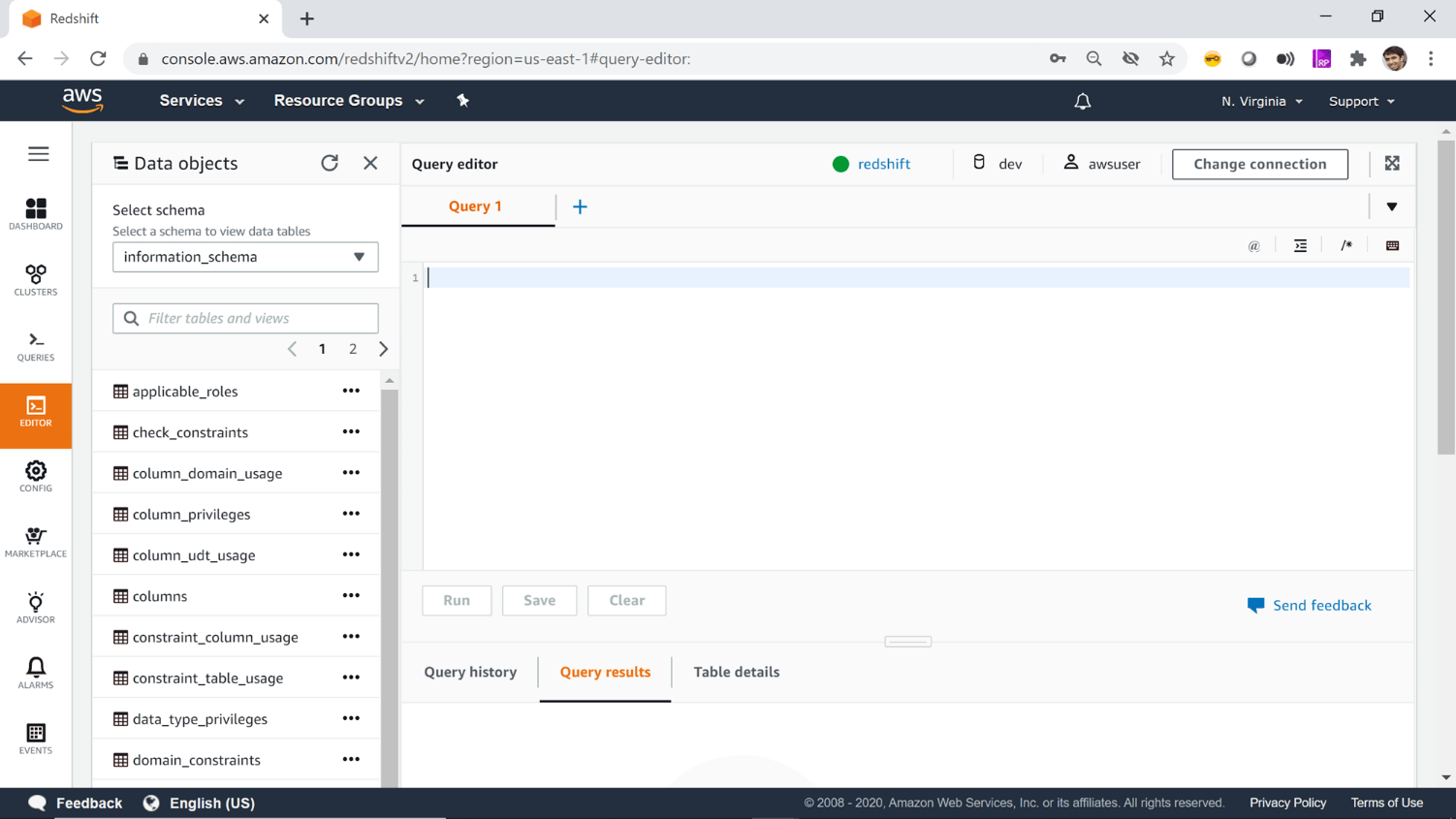This screenshot has width=1456, height=819.
Task: Open the query tab options arrow
Action: point(1392,206)
